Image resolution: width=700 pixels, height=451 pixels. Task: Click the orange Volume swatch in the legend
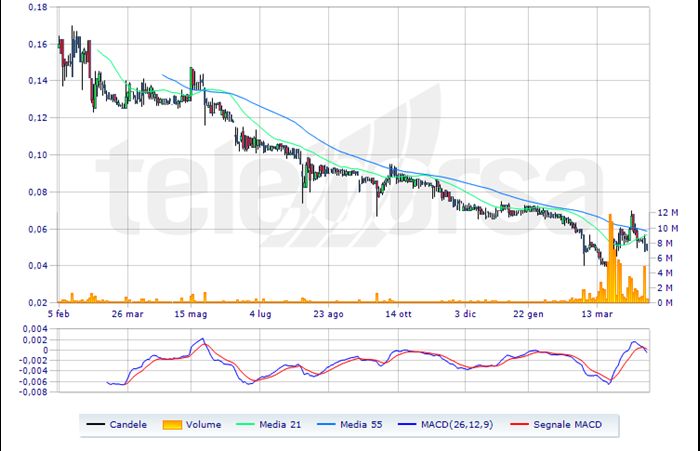click(172, 425)
